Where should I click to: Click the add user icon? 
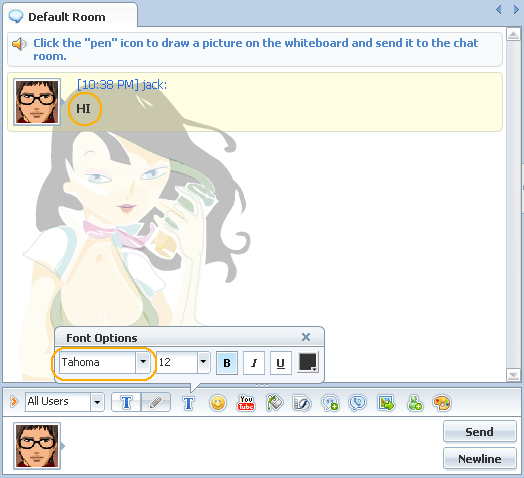(x=415, y=403)
